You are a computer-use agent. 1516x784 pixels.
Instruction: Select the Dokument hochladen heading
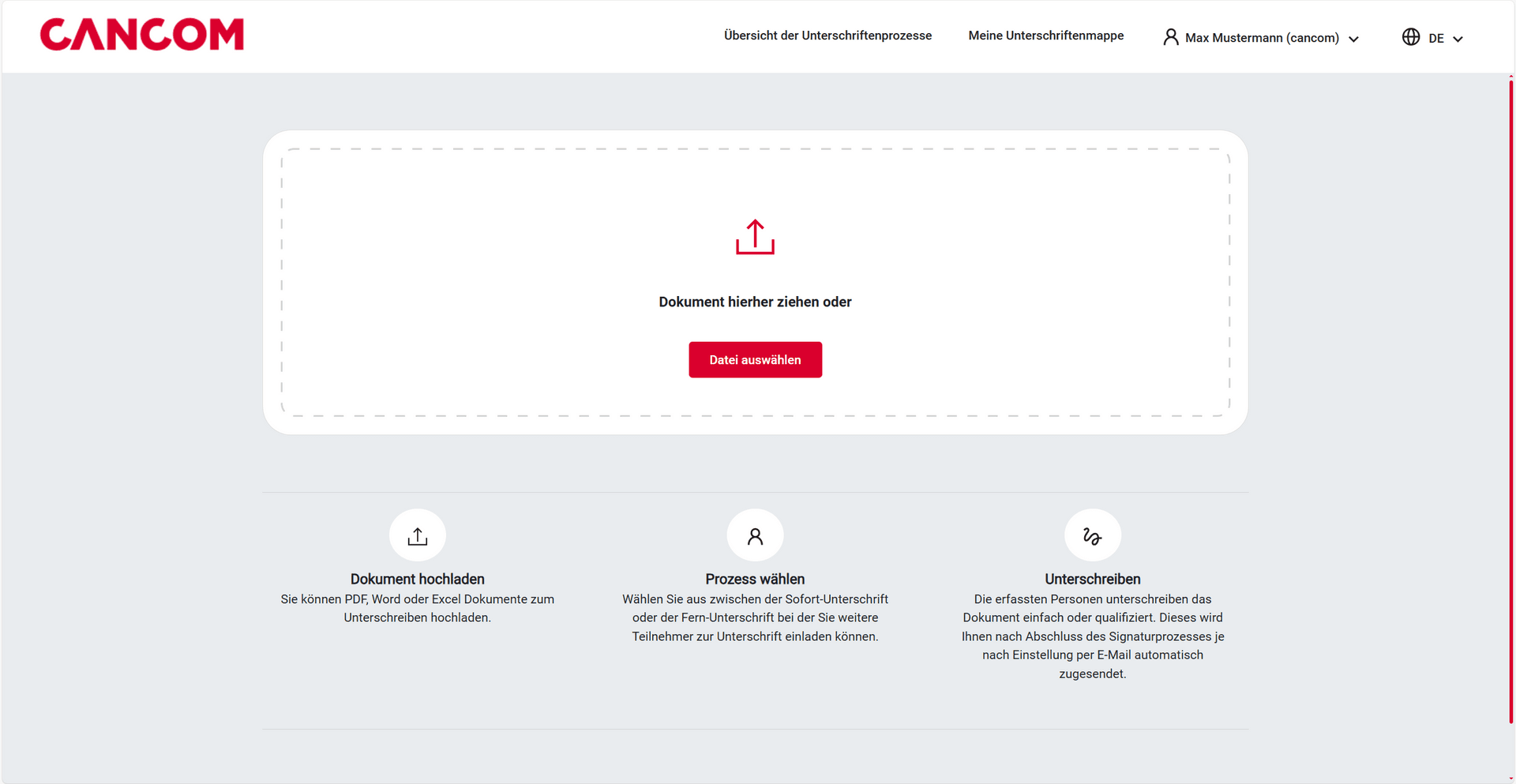point(417,579)
